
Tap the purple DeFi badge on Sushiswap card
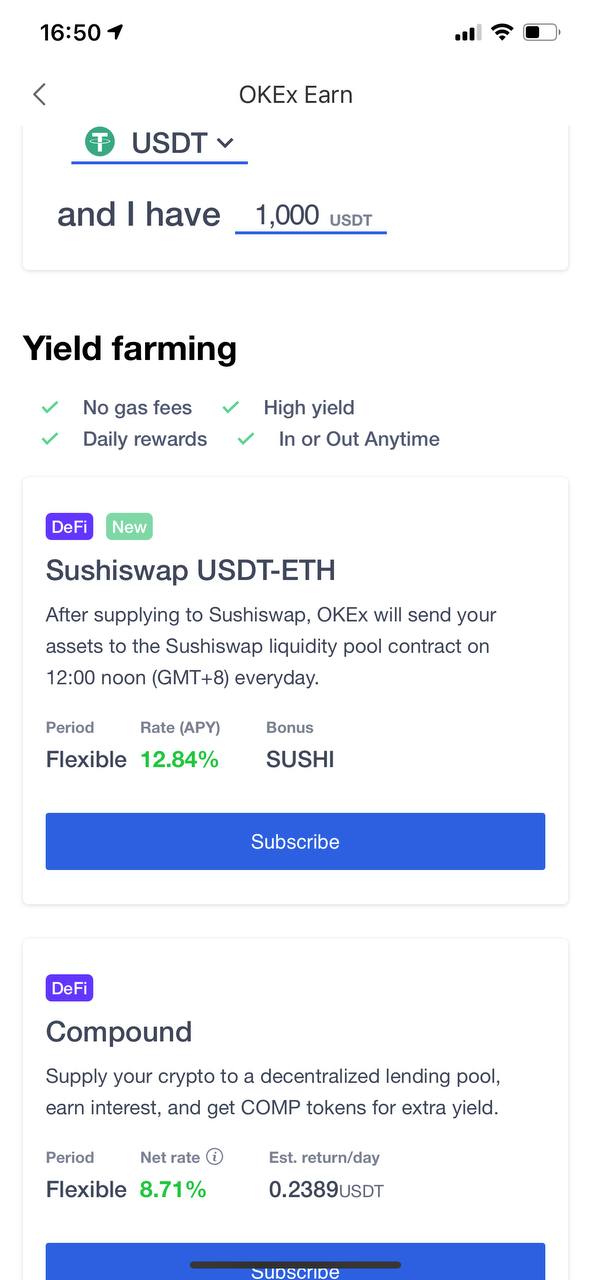click(69, 527)
